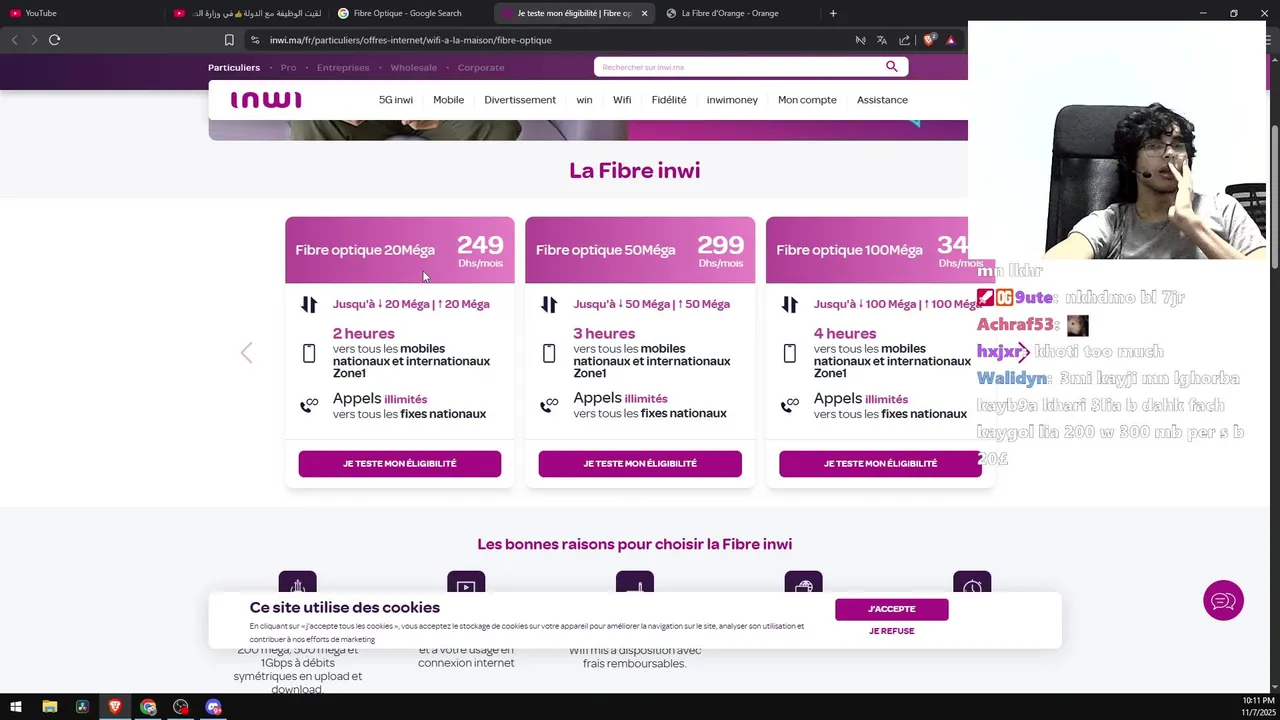Switch to Fibre Optique Google Search tab
This screenshot has height=720, width=1280.
(410, 13)
